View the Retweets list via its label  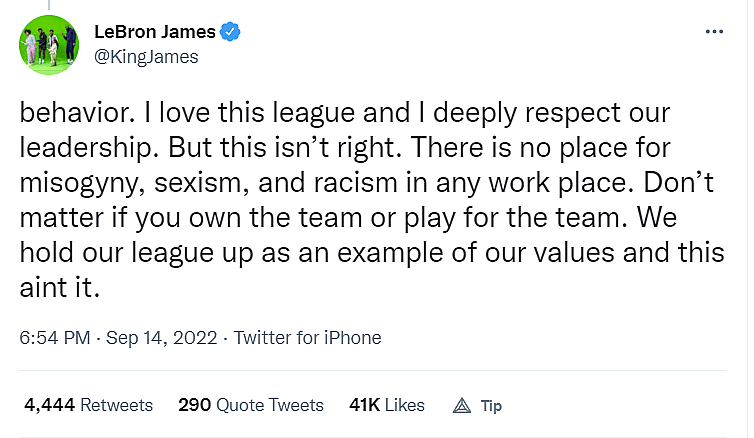point(116,405)
